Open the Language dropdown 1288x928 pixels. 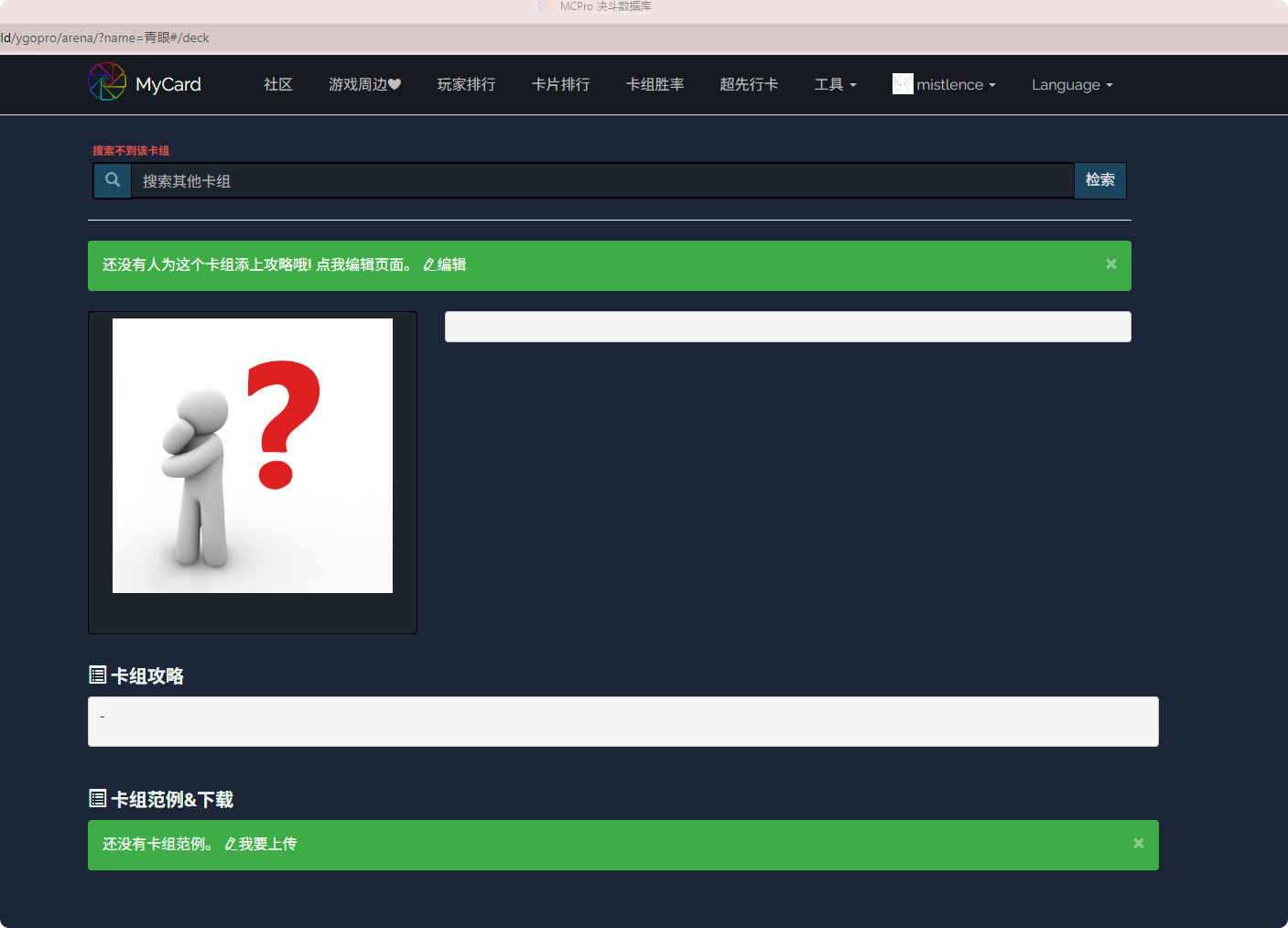(x=1073, y=84)
